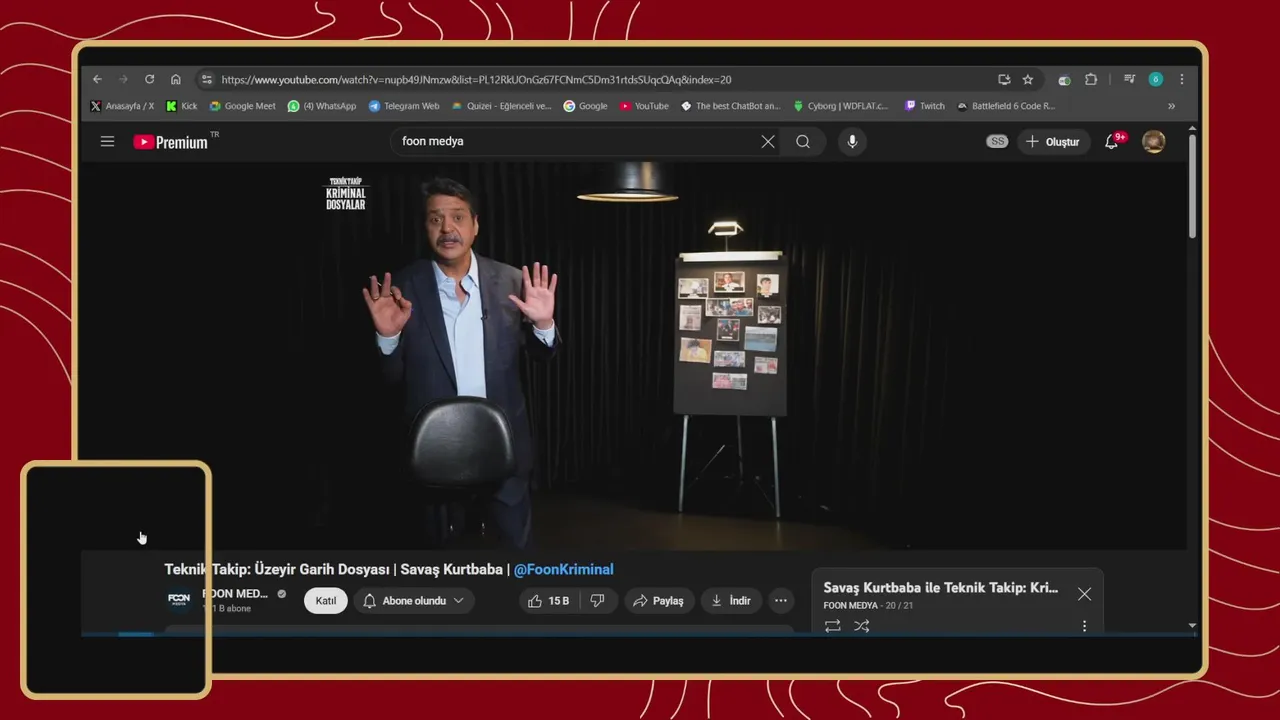Clear the search text with X
The width and height of the screenshot is (1280, 720).
pyautogui.click(x=768, y=142)
